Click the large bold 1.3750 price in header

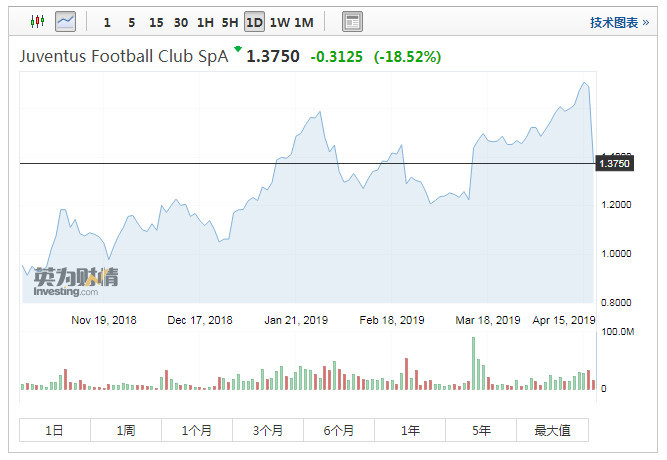[x=273, y=56]
